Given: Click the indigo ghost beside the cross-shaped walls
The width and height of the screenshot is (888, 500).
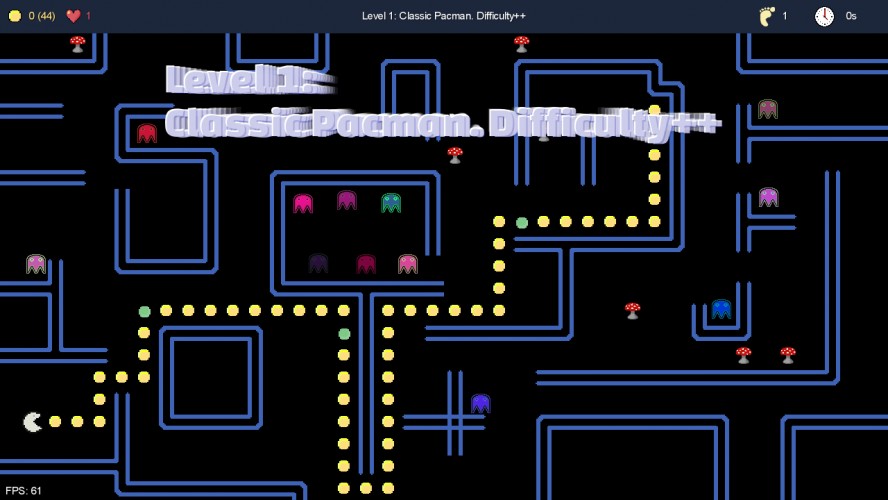Looking at the screenshot, I should [x=480, y=403].
